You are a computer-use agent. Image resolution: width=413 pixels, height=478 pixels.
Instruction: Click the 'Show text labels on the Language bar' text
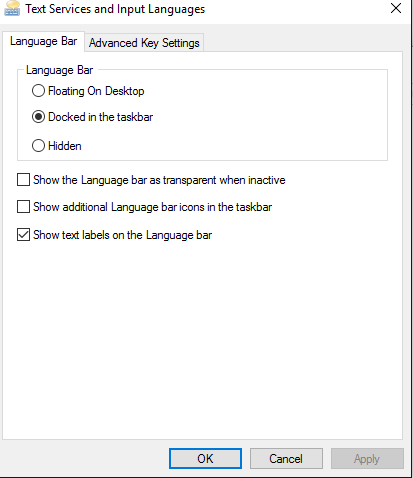click(123, 235)
